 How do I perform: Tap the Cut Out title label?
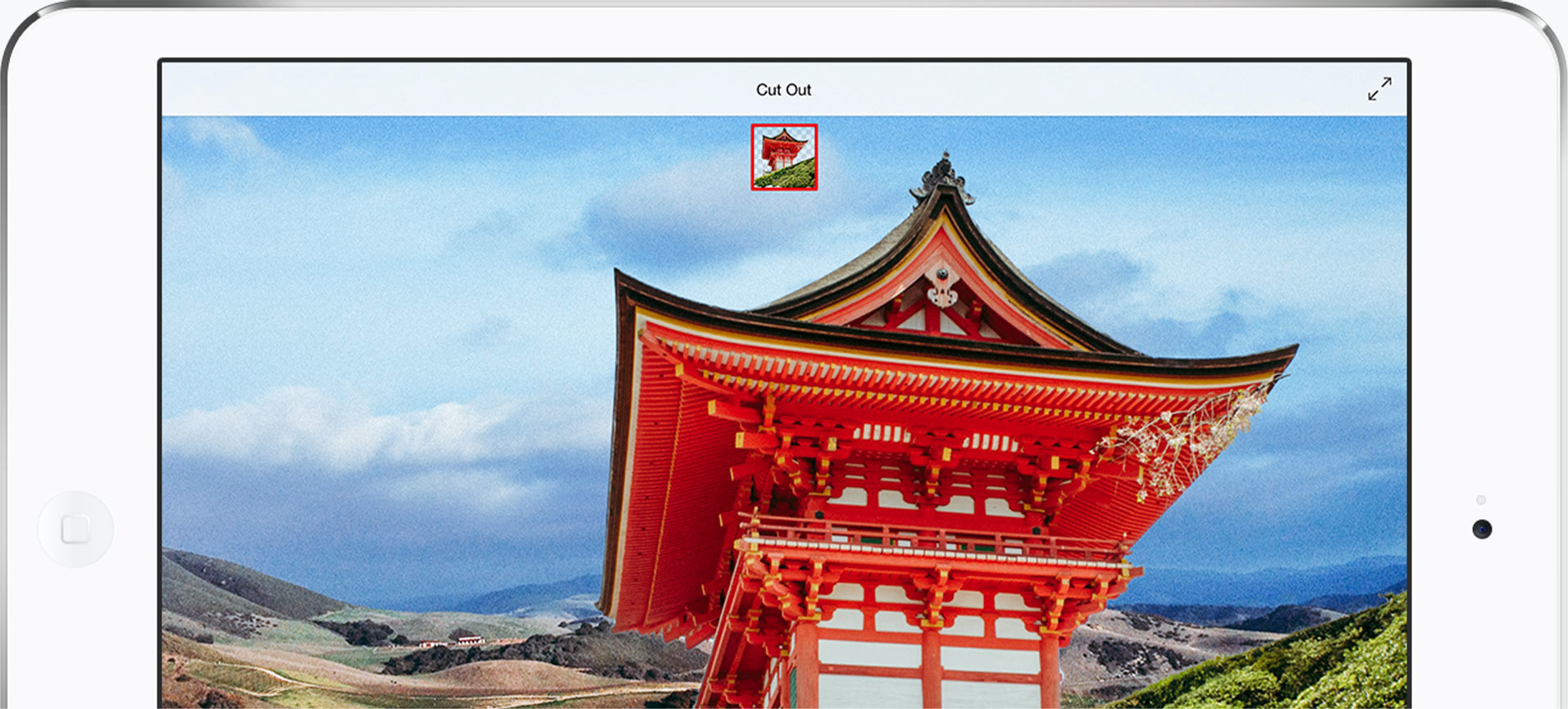pos(783,89)
